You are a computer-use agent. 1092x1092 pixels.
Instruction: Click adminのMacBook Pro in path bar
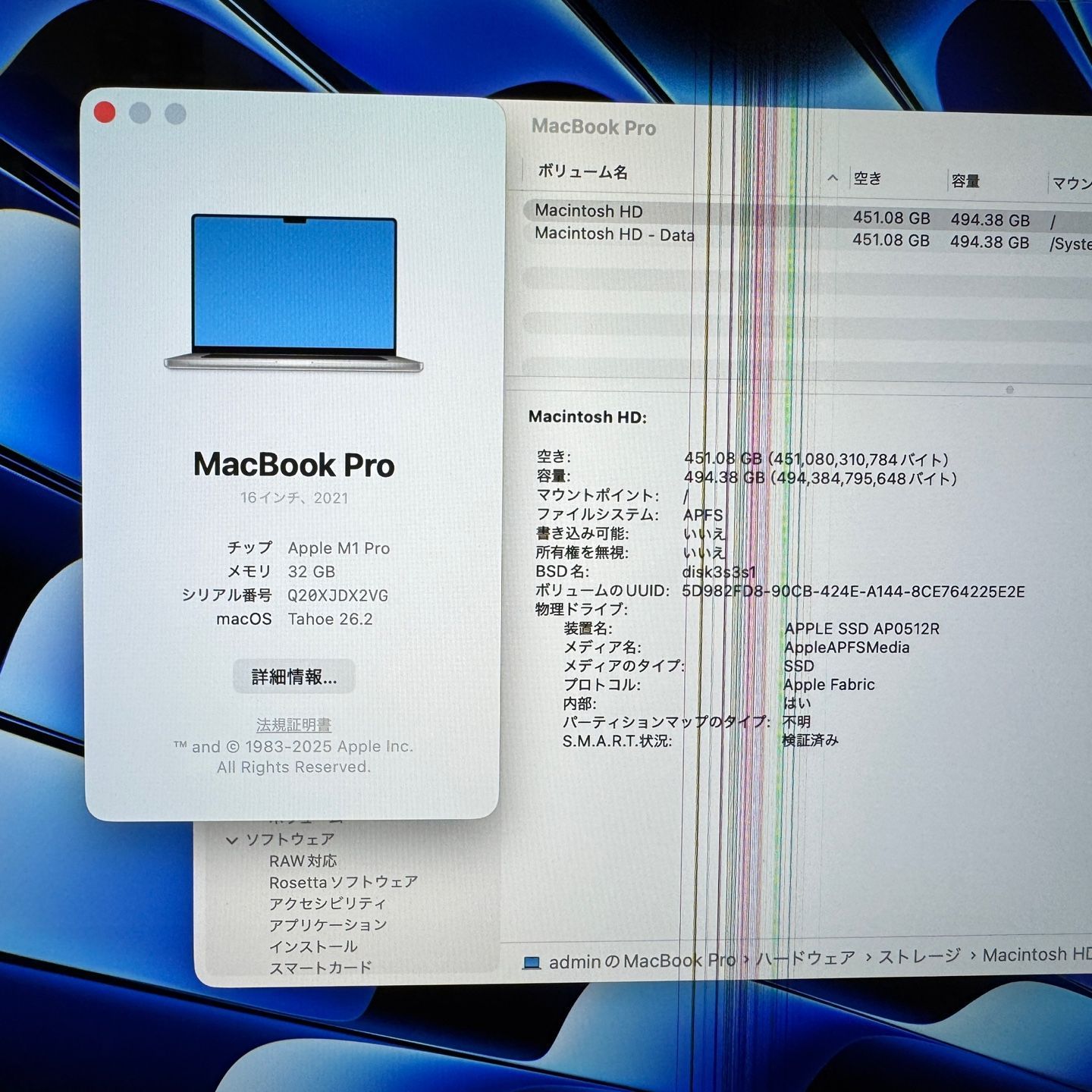coord(642,962)
